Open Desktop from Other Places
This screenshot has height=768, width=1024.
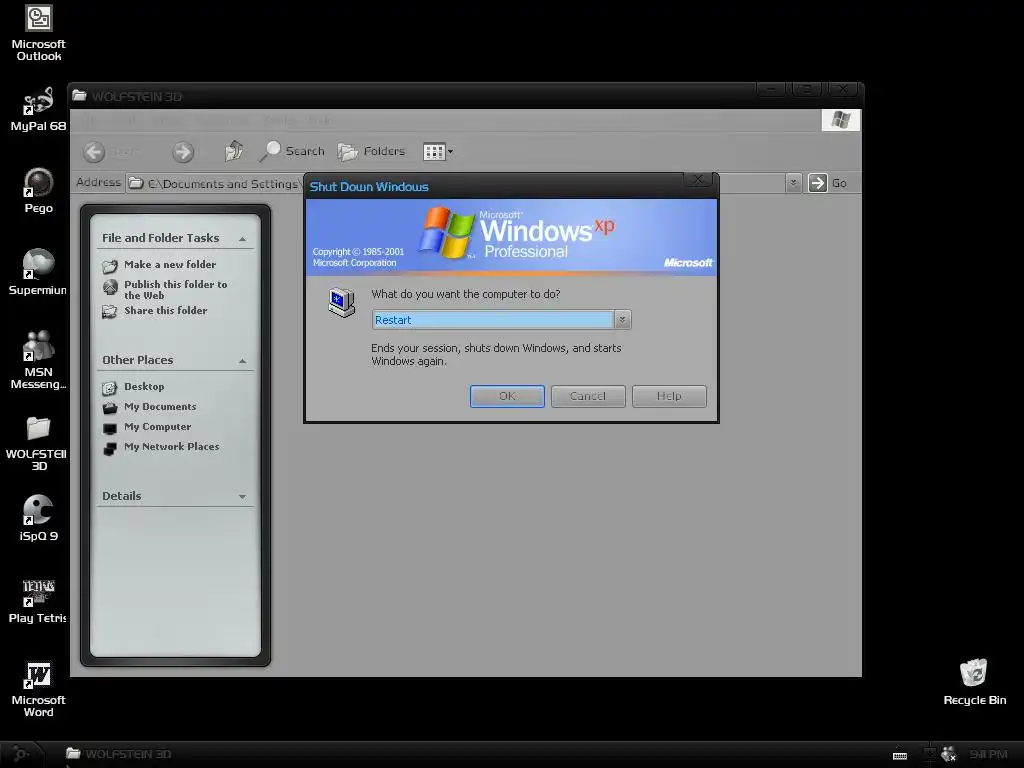pos(144,387)
